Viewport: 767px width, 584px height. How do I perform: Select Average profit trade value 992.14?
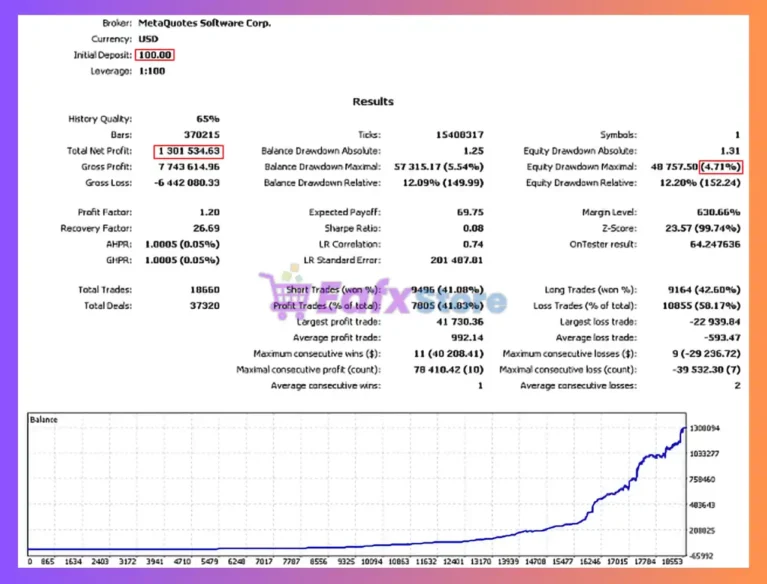(x=467, y=337)
